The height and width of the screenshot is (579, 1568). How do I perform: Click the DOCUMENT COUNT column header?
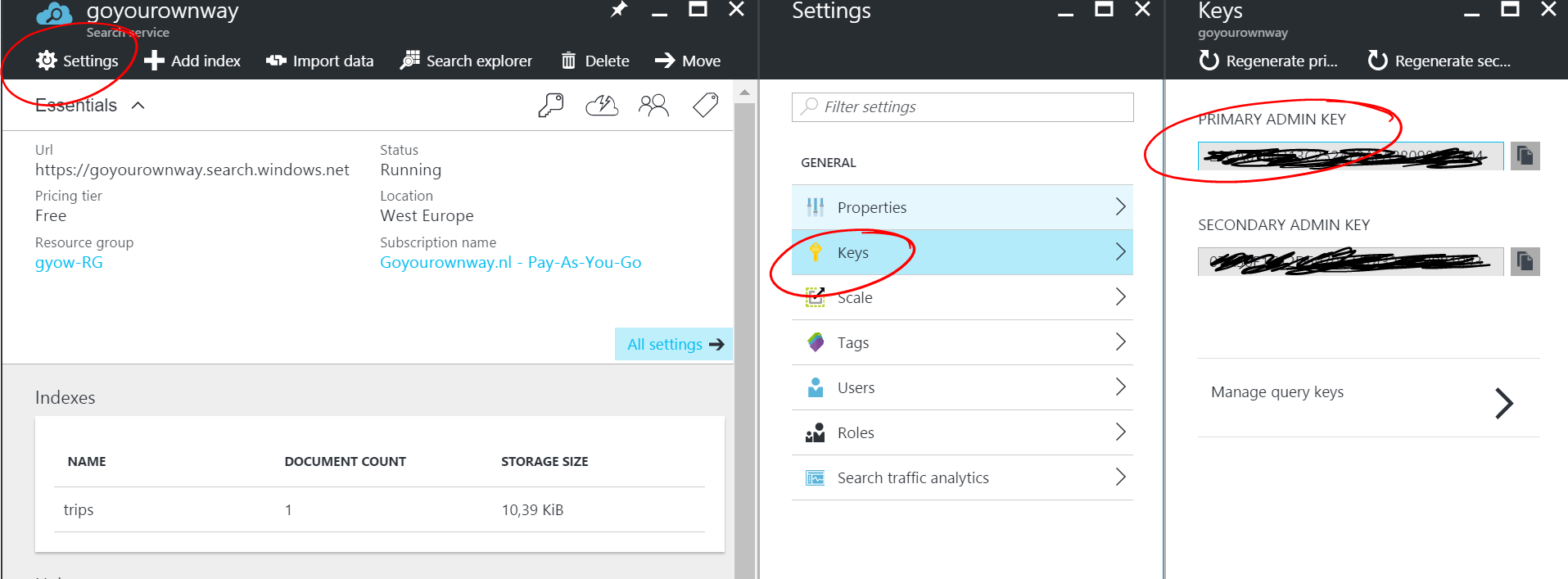(345, 462)
